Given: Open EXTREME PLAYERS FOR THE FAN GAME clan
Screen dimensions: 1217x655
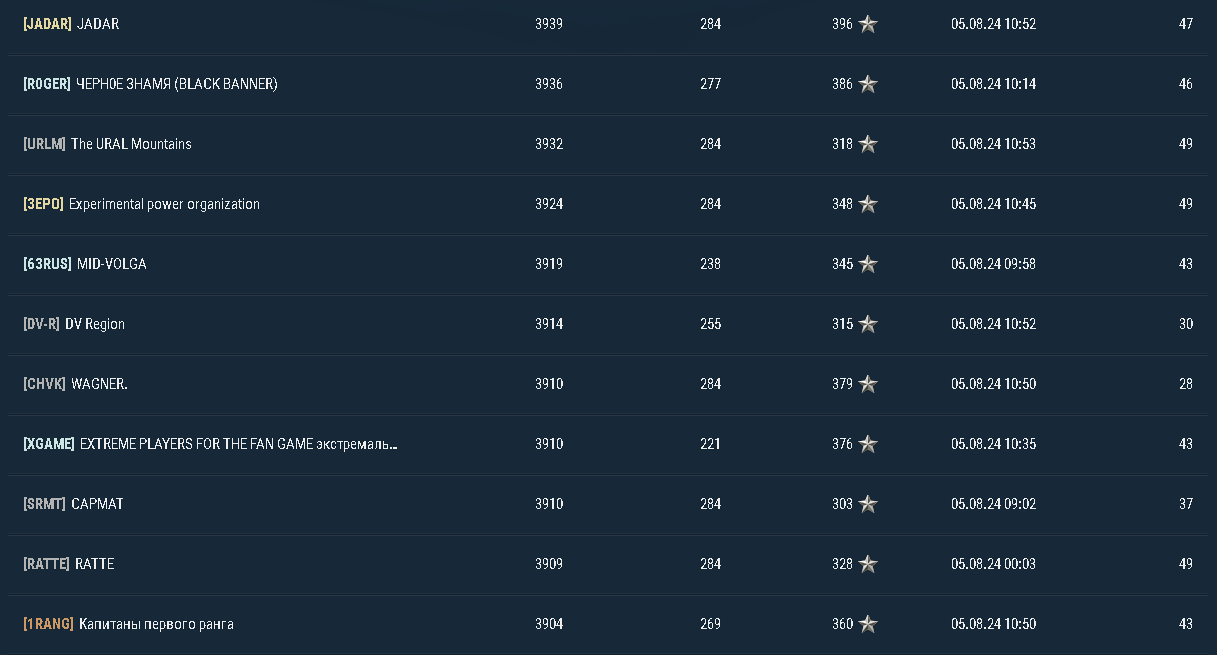Looking at the screenshot, I should pos(238,444).
